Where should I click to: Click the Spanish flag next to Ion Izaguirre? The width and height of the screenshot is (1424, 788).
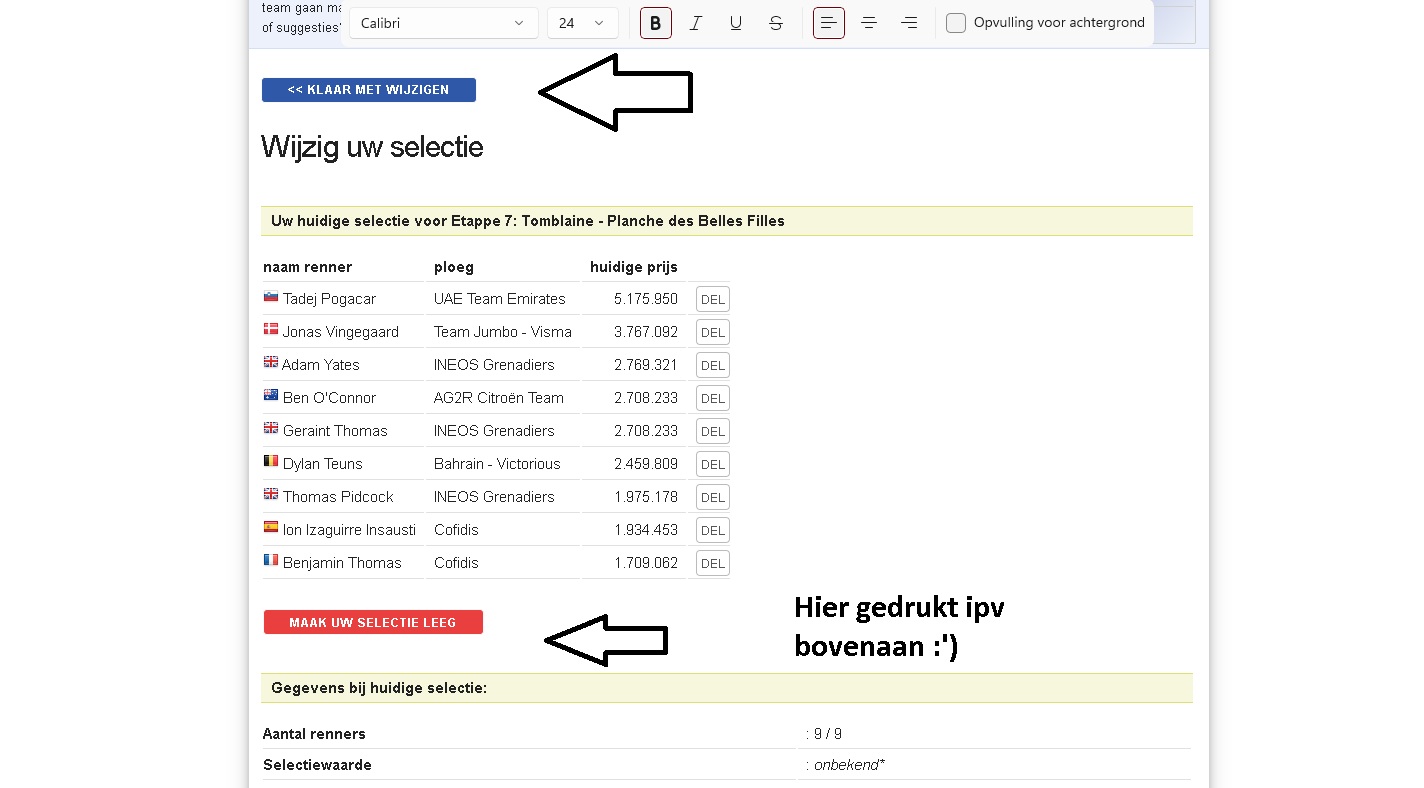click(271, 527)
